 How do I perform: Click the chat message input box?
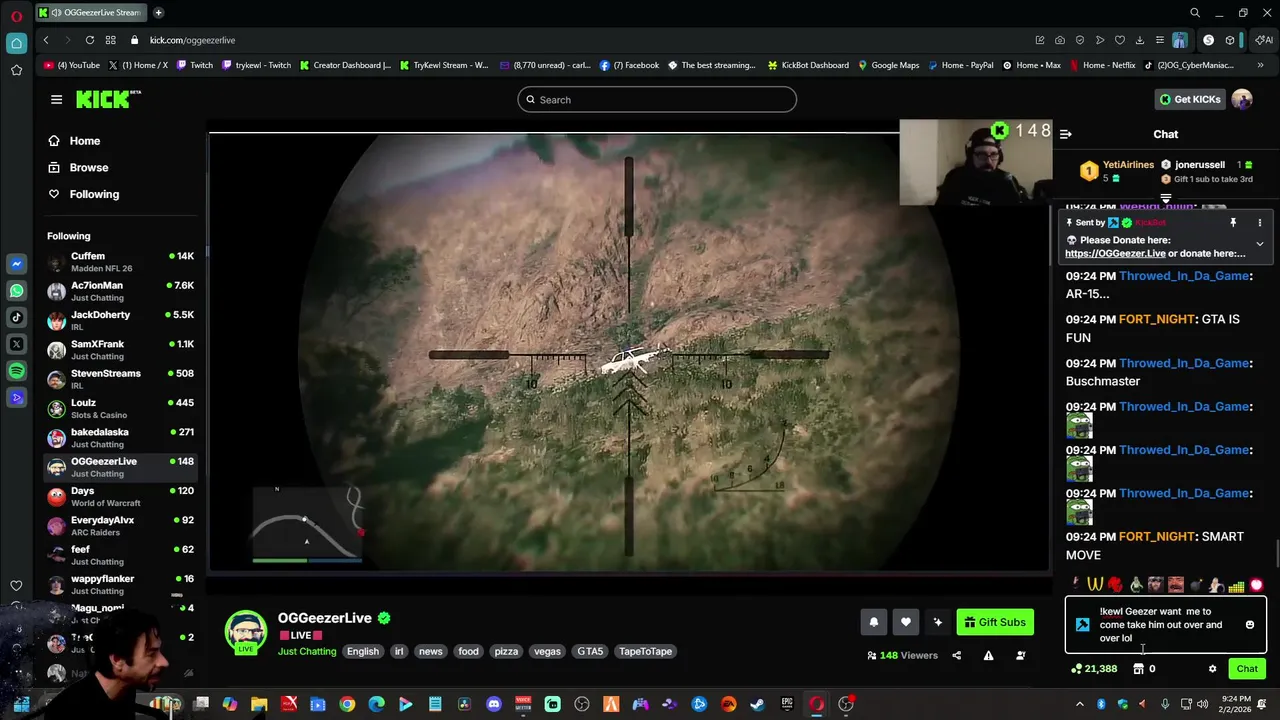(x=1165, y=625)
